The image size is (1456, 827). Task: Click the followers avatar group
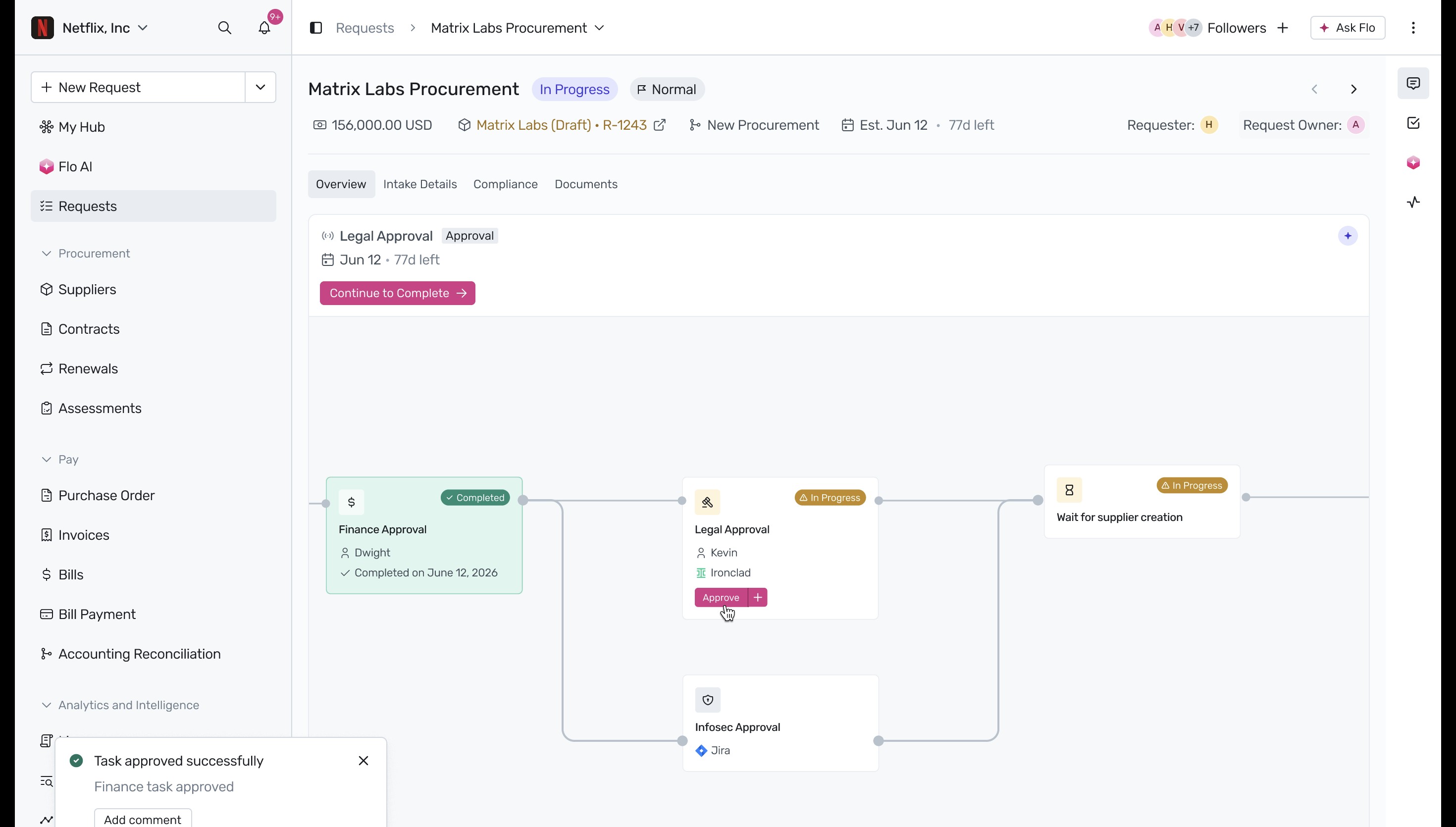point(1176,28)
